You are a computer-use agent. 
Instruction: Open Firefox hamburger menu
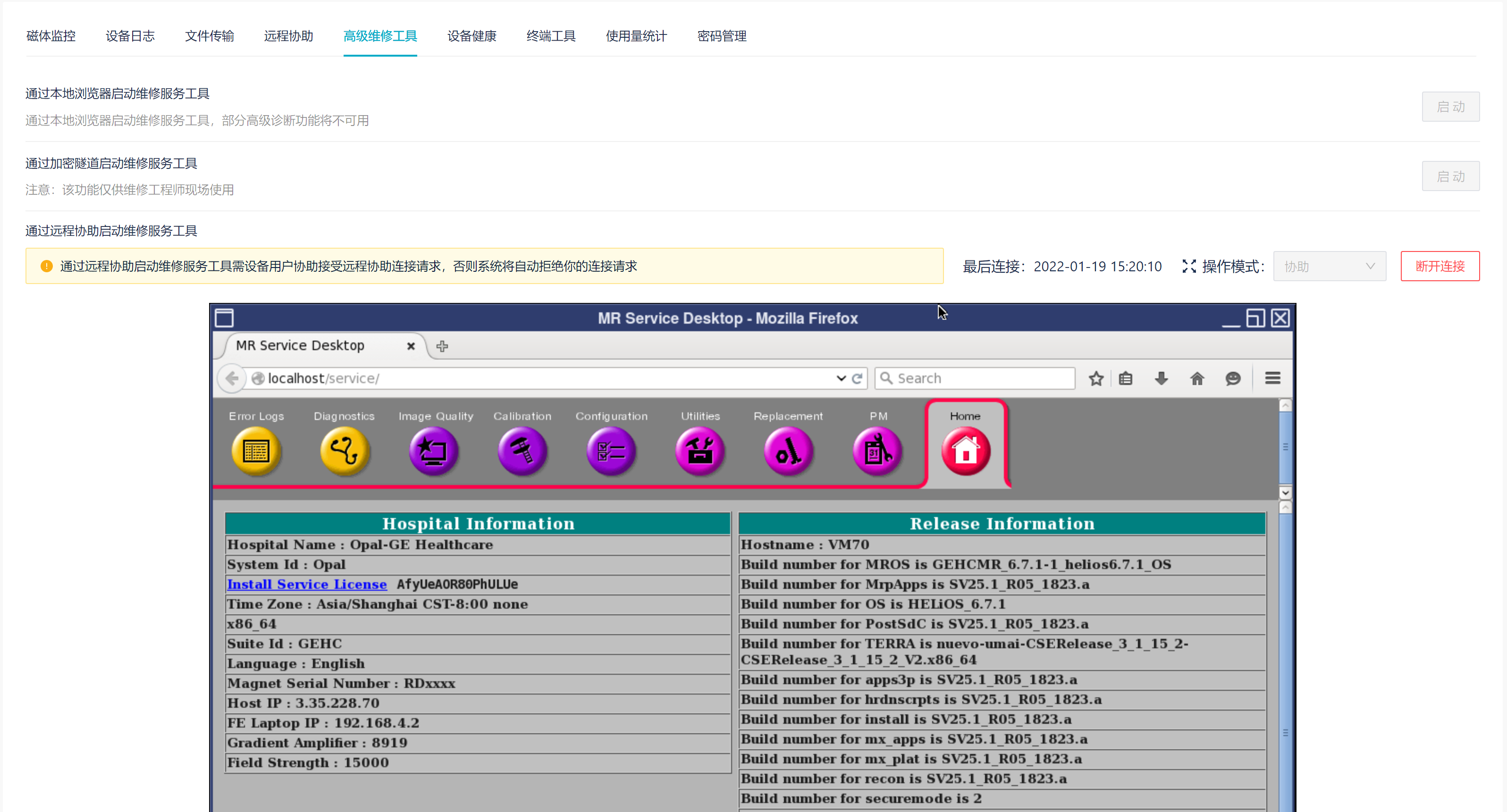pyautogui.click(x=1272, y=378)
